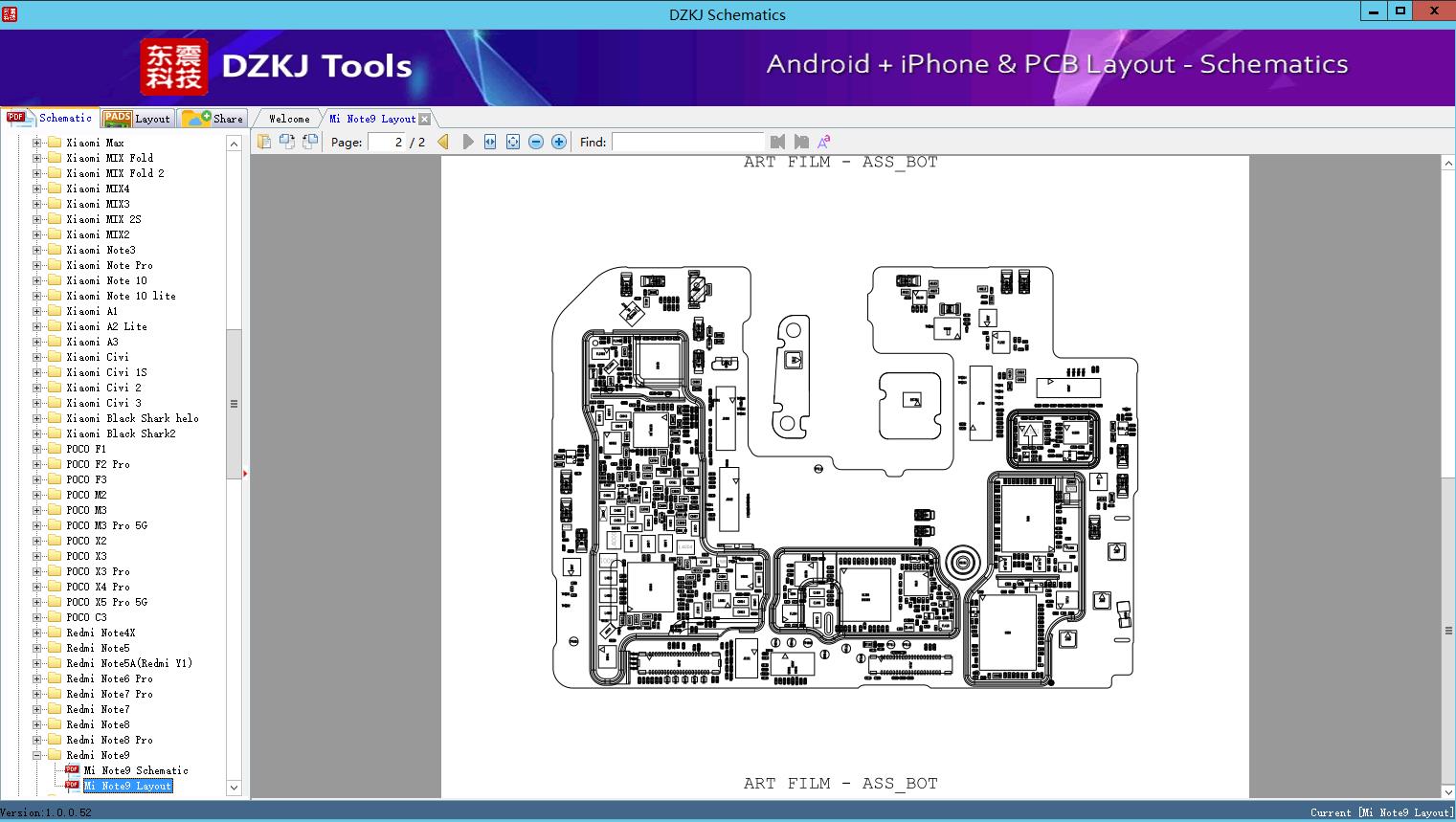This screenshot has height=822, width=1456.
Task: Toggle match case search option icon
Action: 824,142
